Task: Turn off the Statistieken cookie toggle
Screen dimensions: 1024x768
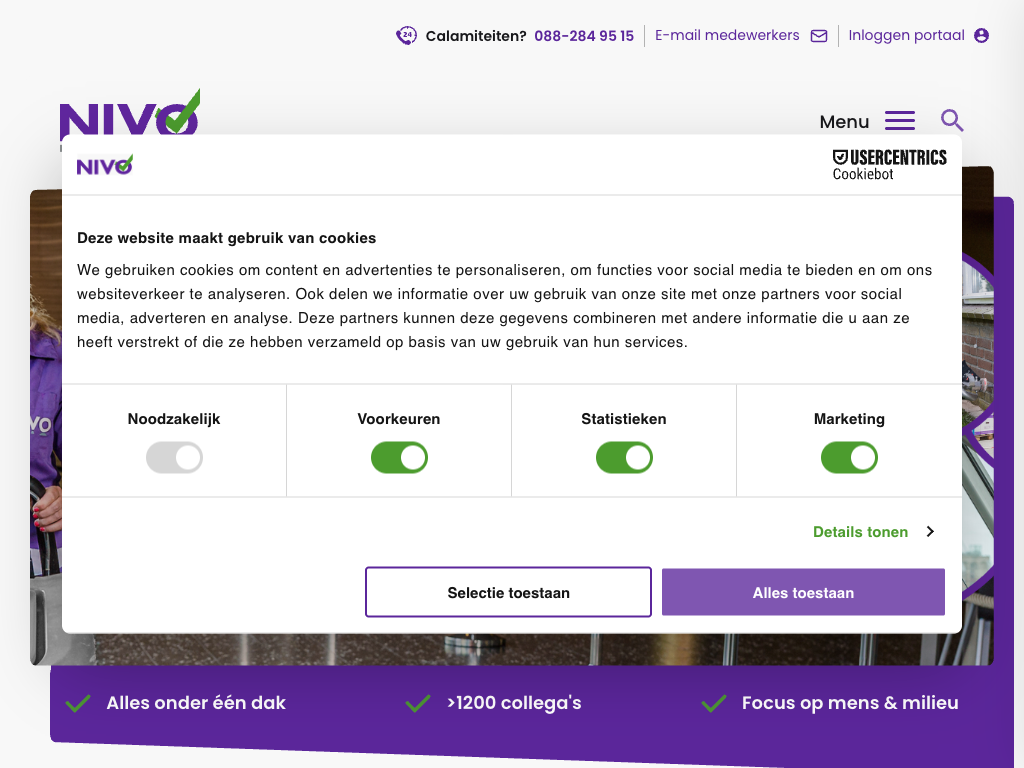Action: (x=624, y=459)
